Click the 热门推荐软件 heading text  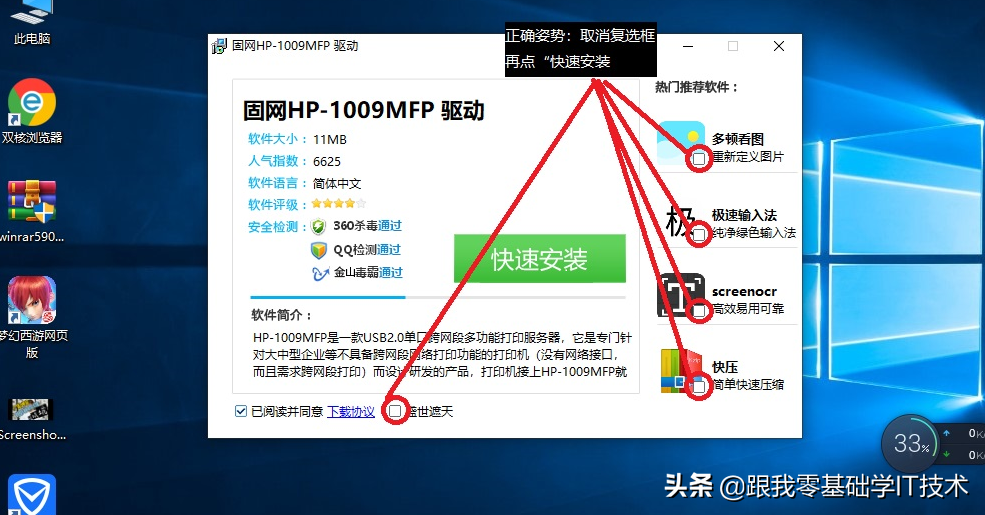(x=696, y=87)
